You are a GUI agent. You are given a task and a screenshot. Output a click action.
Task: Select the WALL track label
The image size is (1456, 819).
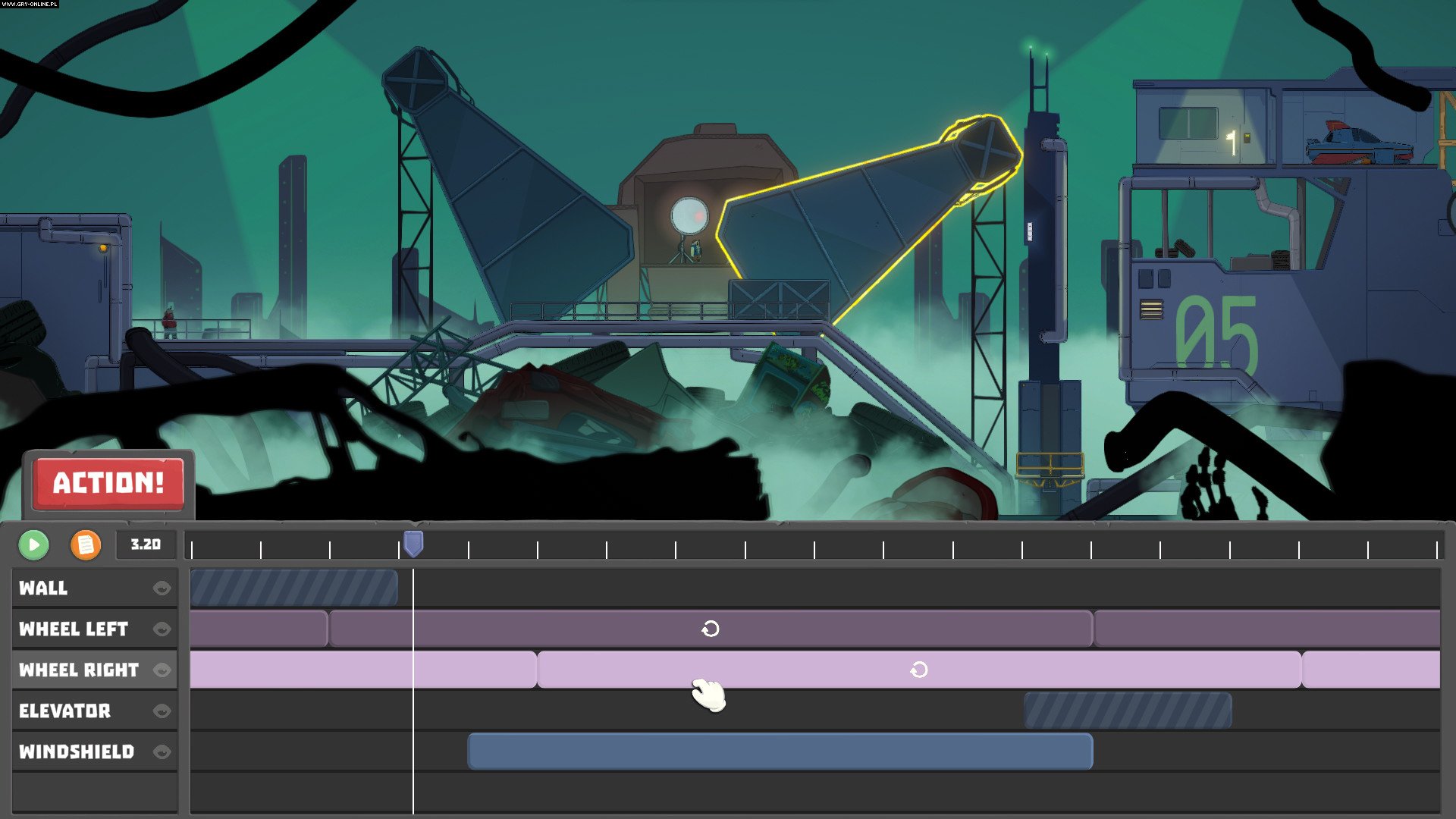click(45, 588)
